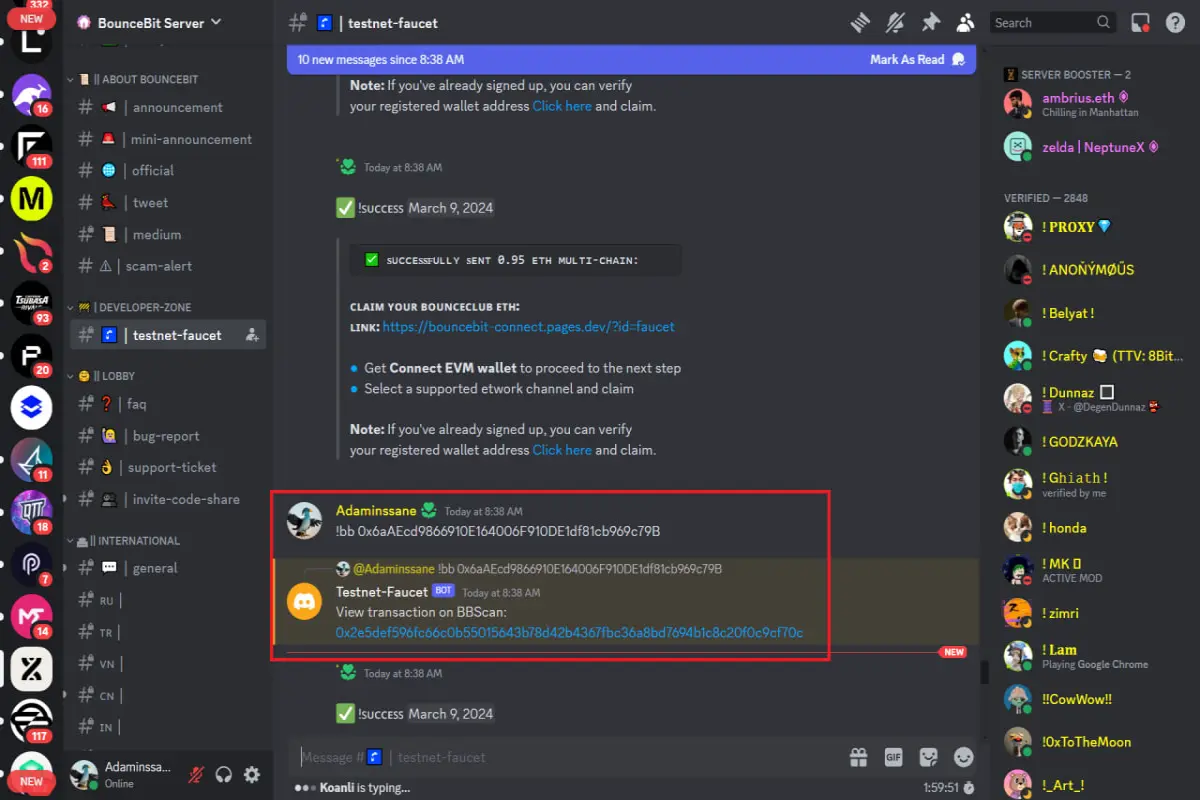The image size is (1200, 800).
Task: Click member ambrius.eth in member list
Action: (x=1096, y=104)
